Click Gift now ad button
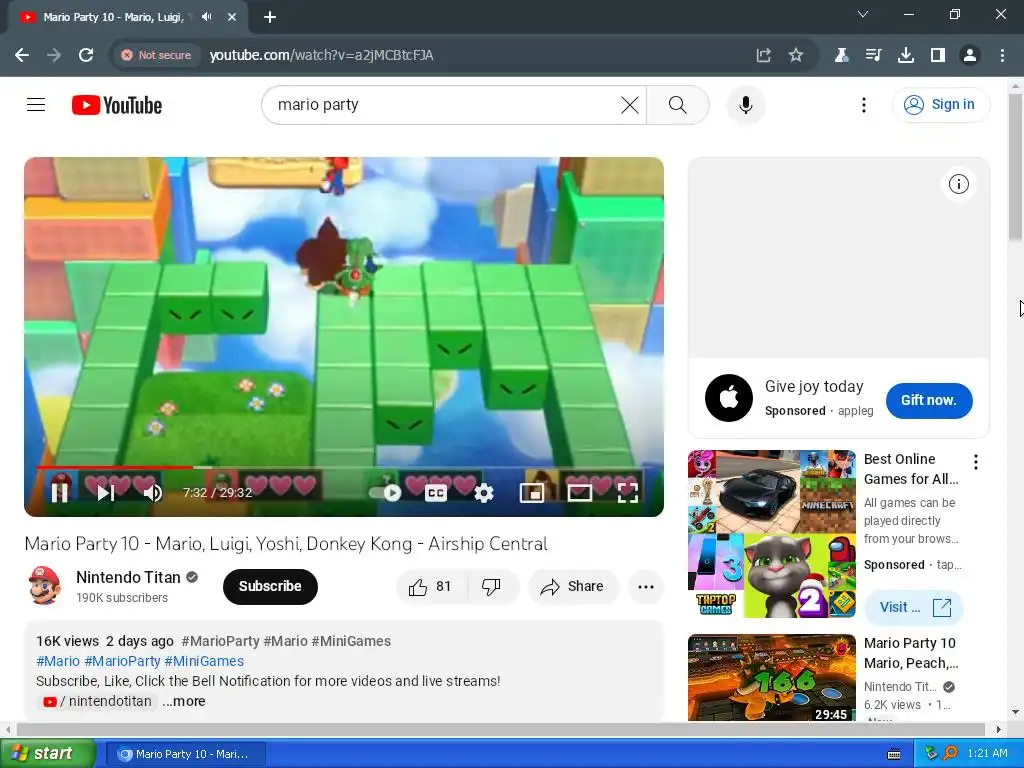The image size is (1024, 768). 929,400
